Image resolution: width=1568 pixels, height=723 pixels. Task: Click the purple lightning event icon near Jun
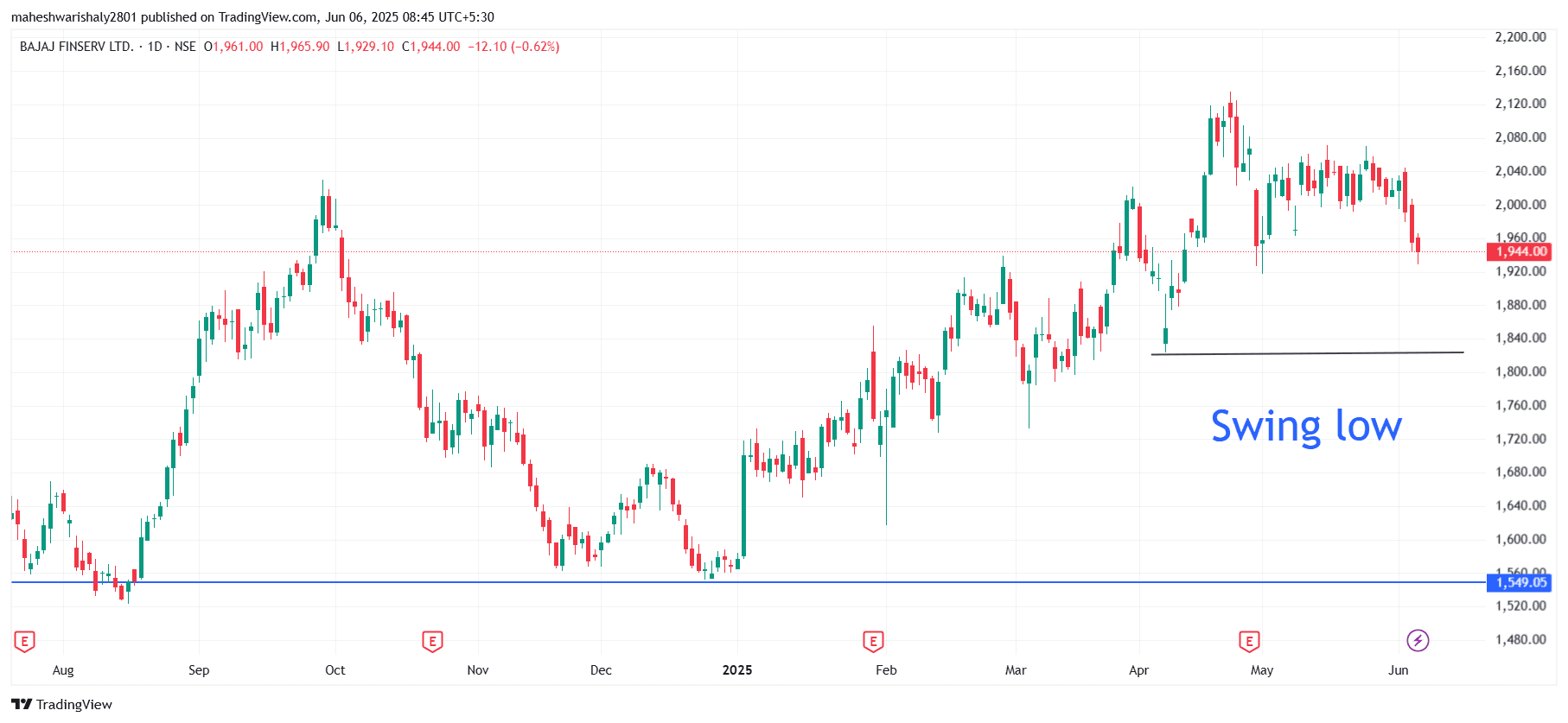[x=1418, y=640]
